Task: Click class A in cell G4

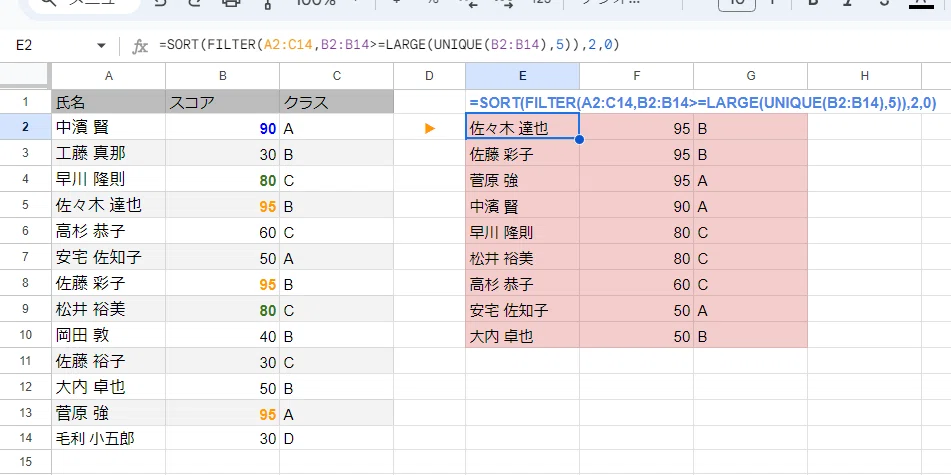Action: click(x=750, y=180)
